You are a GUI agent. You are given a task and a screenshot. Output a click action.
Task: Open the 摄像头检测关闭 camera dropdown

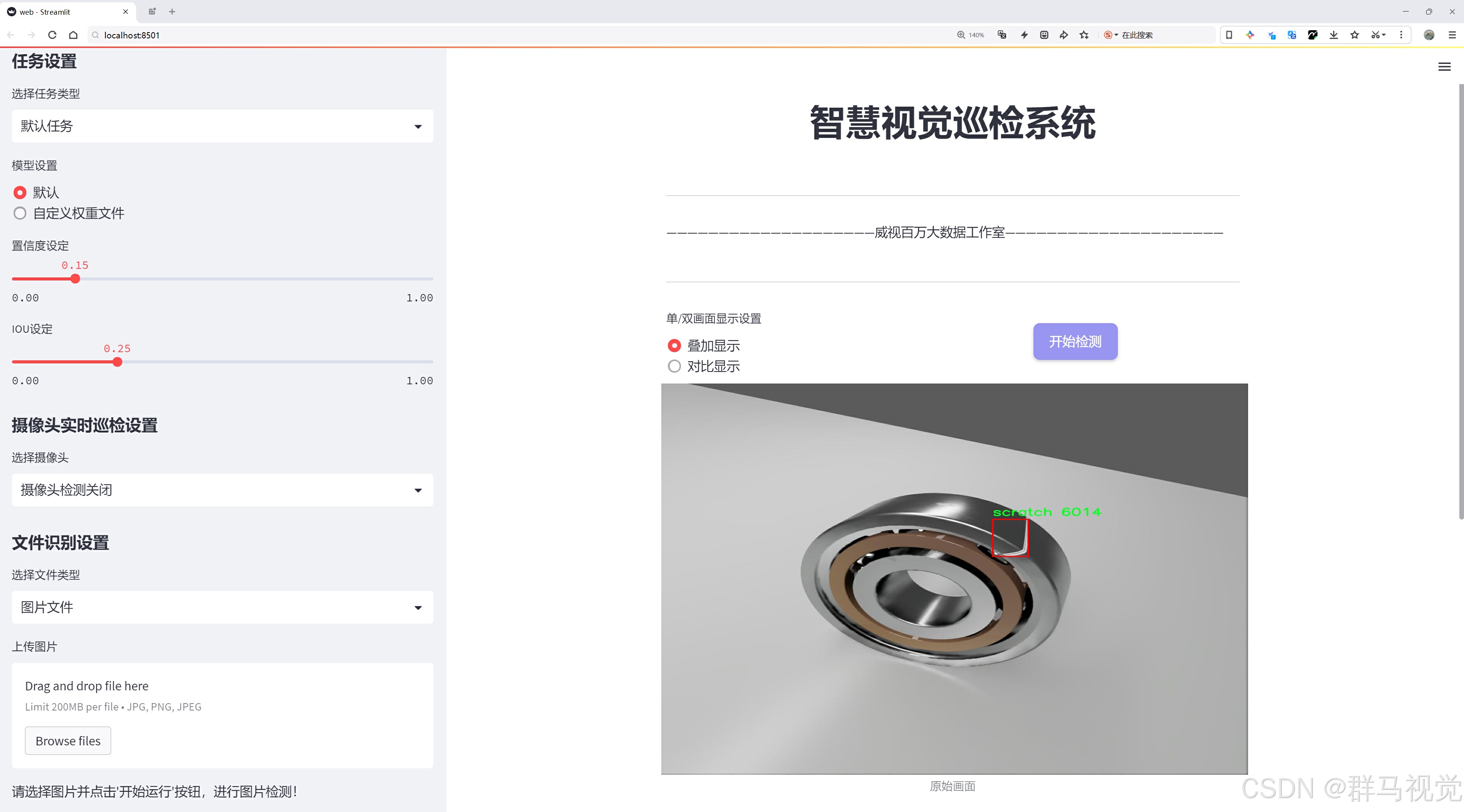[x=222, y=490]
